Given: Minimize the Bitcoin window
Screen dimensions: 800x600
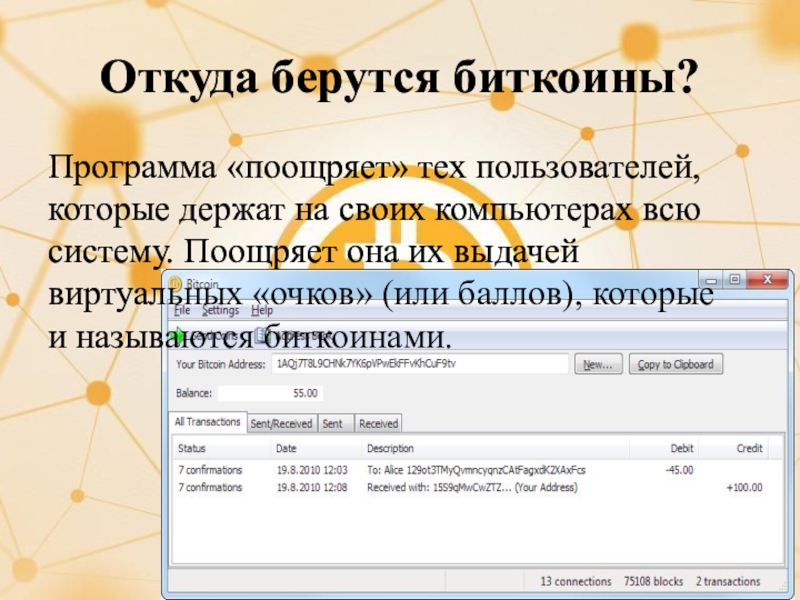Looking at the screenshot, I should click(x=711, y=280).
